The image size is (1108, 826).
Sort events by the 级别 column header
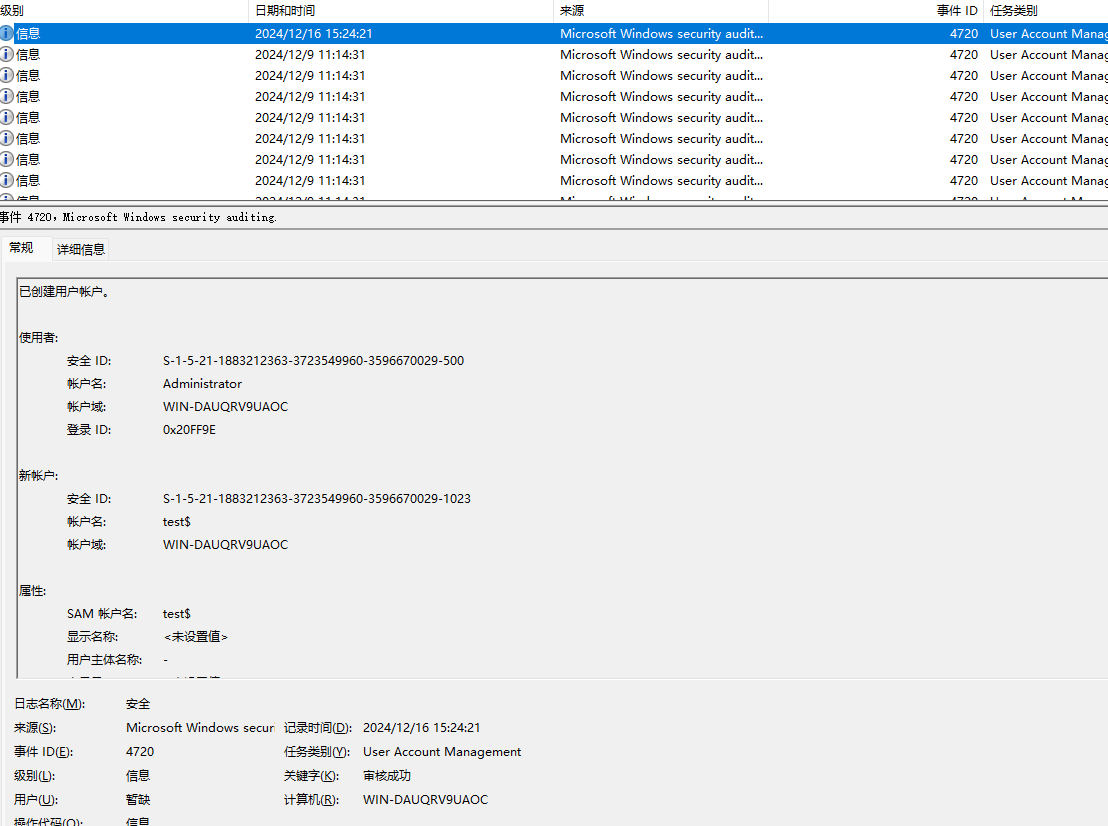coord(124,11)
